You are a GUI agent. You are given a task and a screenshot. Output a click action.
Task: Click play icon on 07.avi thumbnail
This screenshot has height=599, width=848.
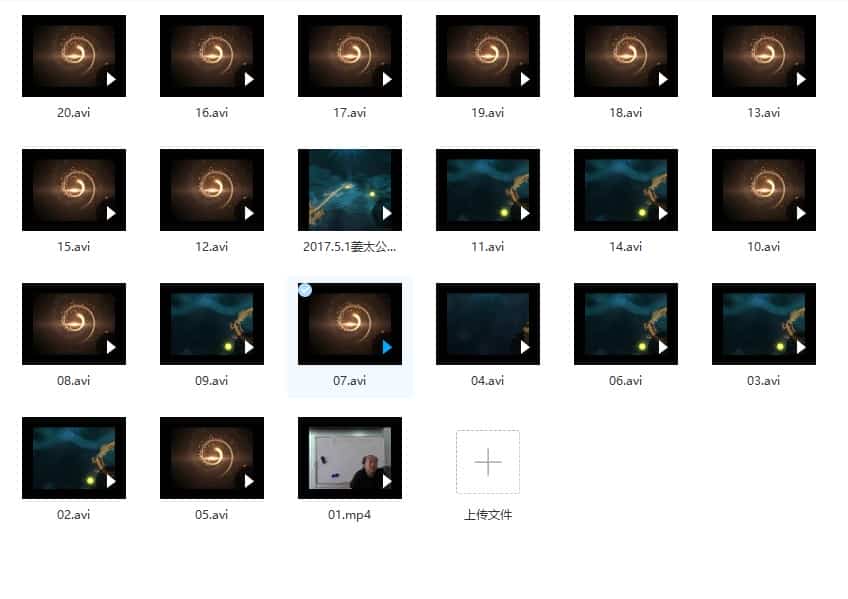coord(387,347)
